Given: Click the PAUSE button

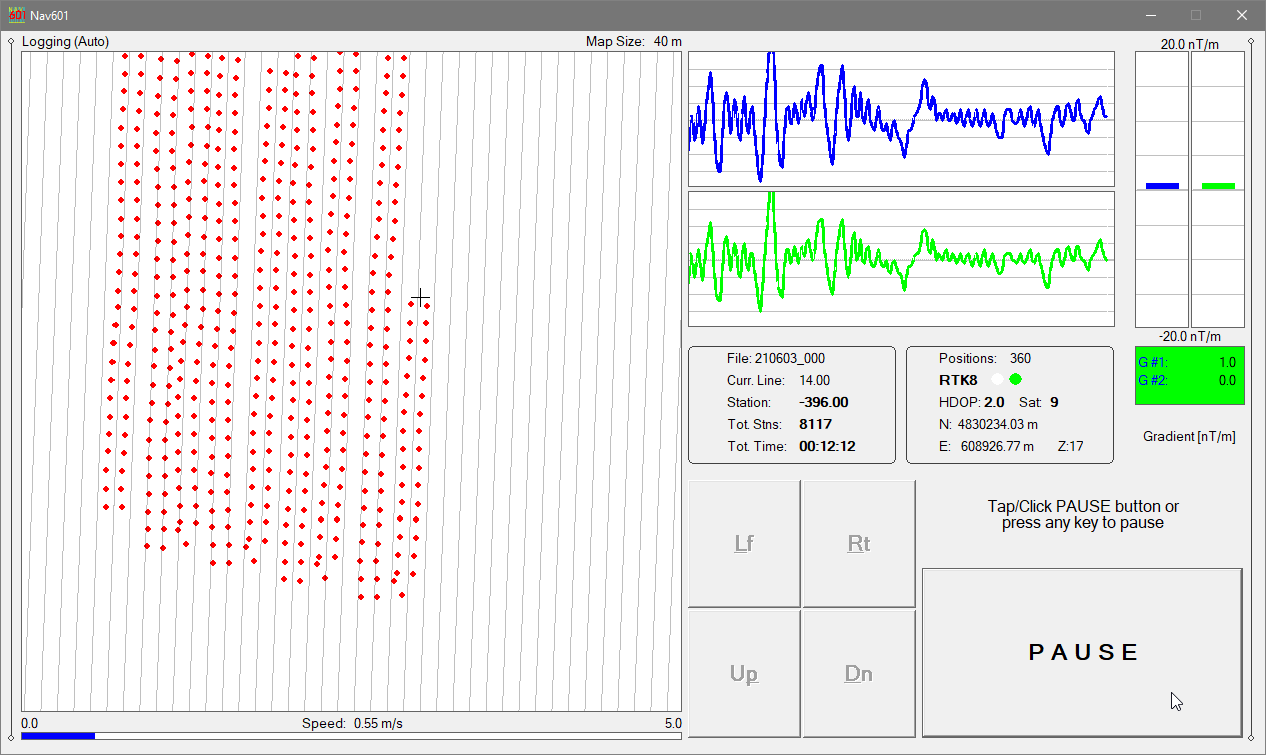Looking at the screenshot, I should (1082, 652).
